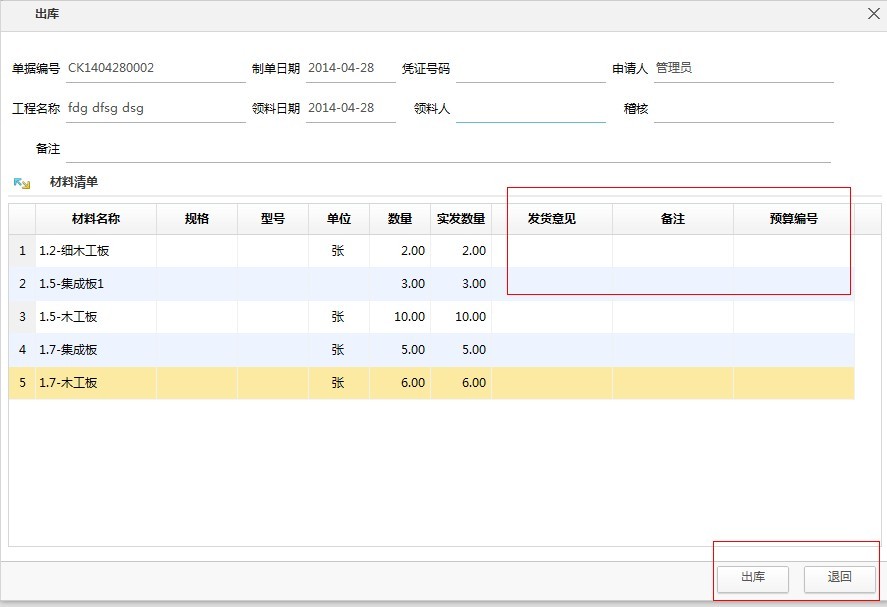
Task: Open the 制单日期 date field
Action: click(x=350, y=69)
